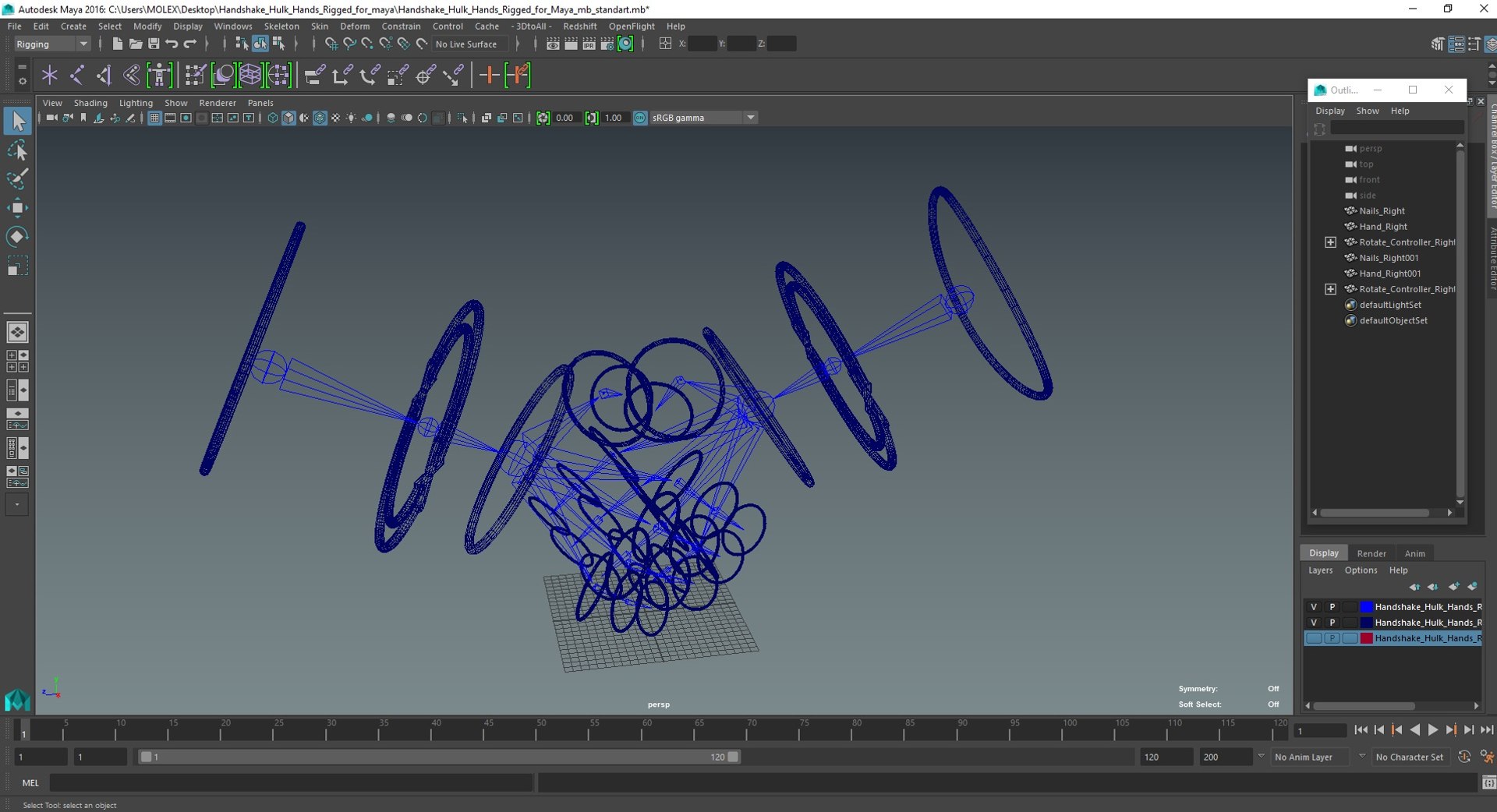Open the Rigging menu set dropdown
Viewport: 1497px width, 812px height.
click(52, 44)
